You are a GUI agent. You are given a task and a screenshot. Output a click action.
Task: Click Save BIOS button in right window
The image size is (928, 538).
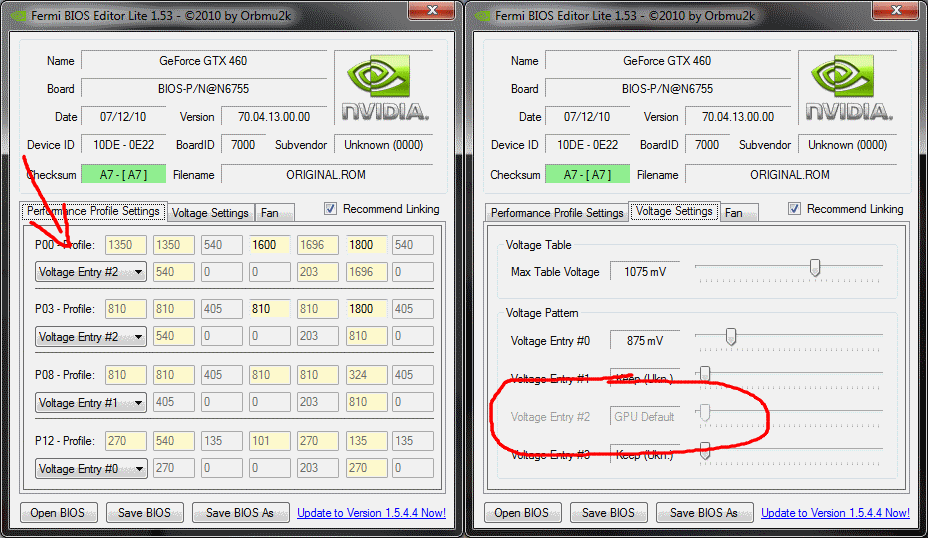[608, 513]
